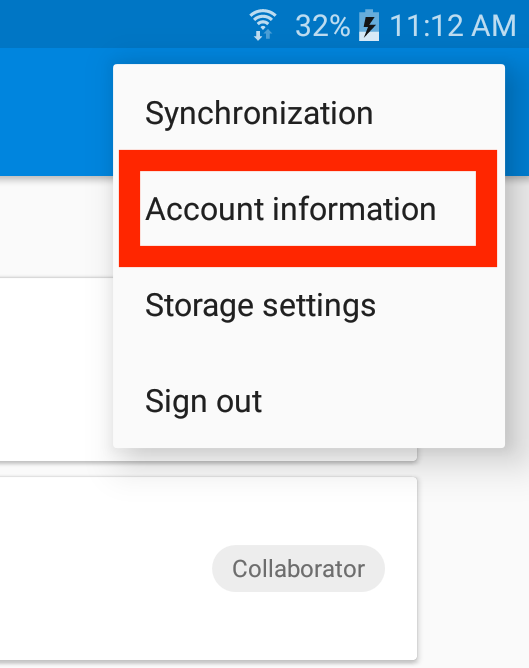Tap the 32% battery percentage indicator
This screenshot has width=529, height=668.
pos(322,26)
